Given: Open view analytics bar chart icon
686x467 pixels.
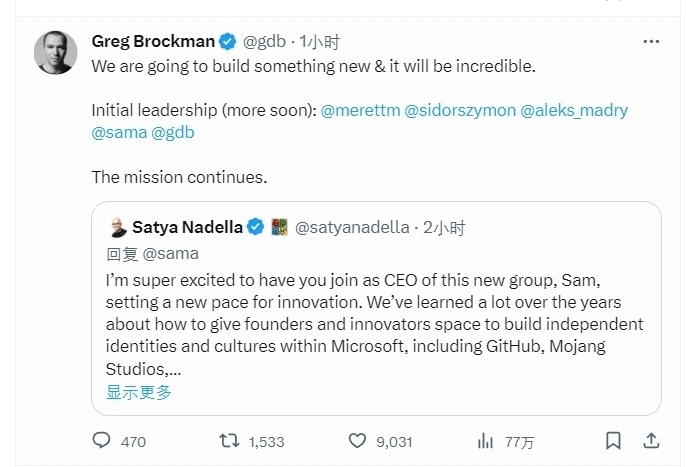Looking at the screenshot, I should [x=486, y=441].
